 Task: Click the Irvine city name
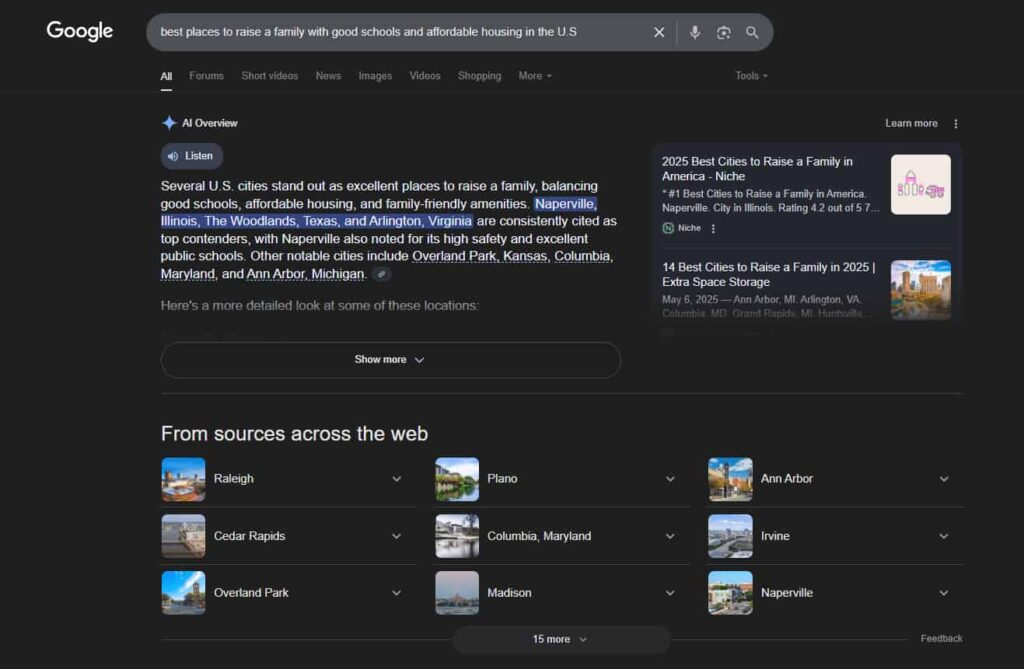(775, 536)
